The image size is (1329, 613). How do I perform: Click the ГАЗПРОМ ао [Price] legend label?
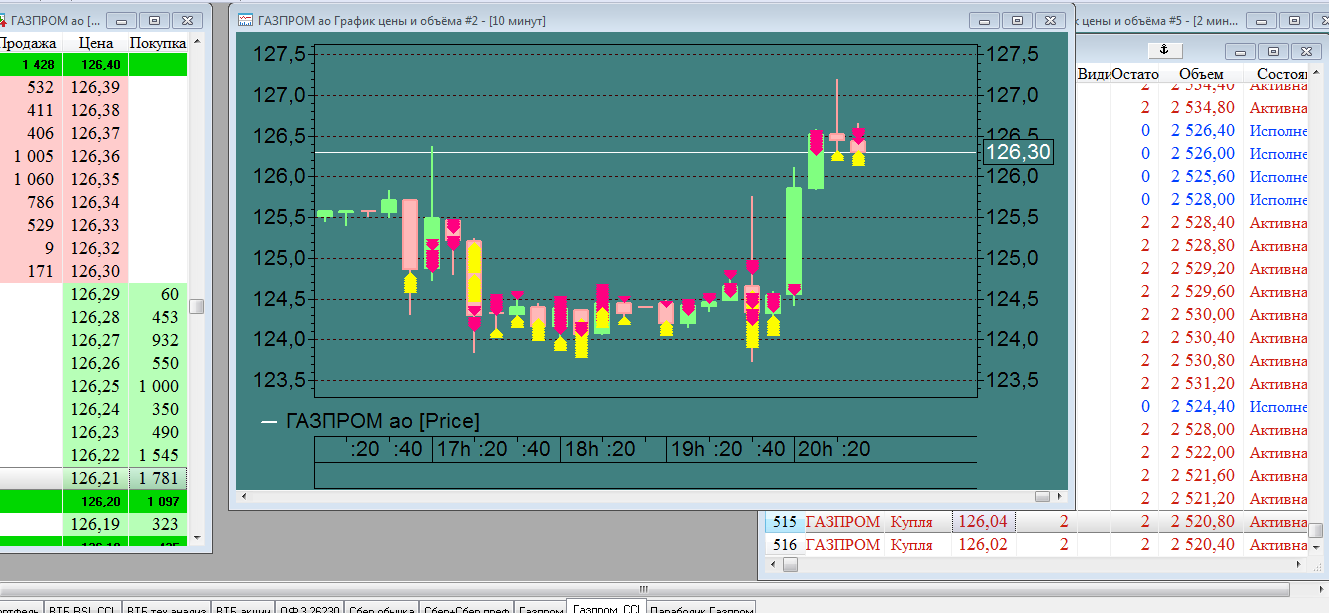(x=382, y=421)
